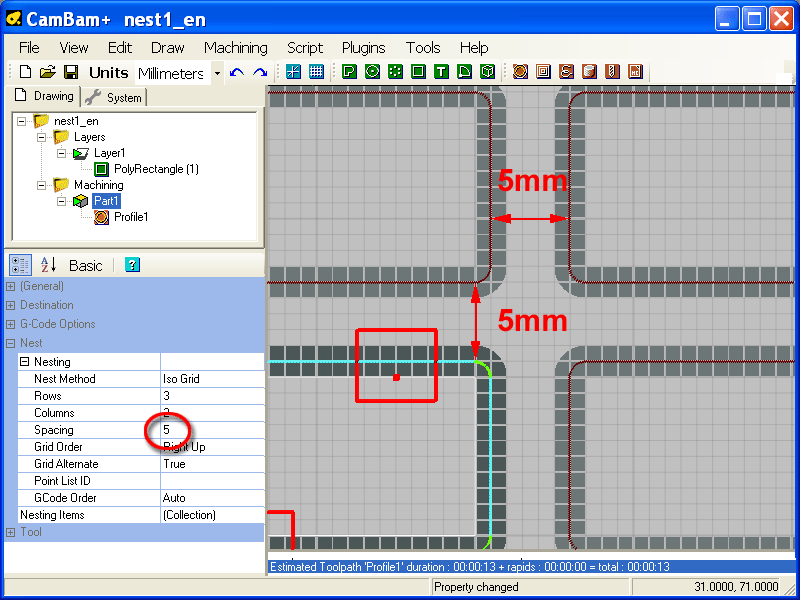
Task: Click the Profile machining operation toolbar icon
Action: (520, 72)
